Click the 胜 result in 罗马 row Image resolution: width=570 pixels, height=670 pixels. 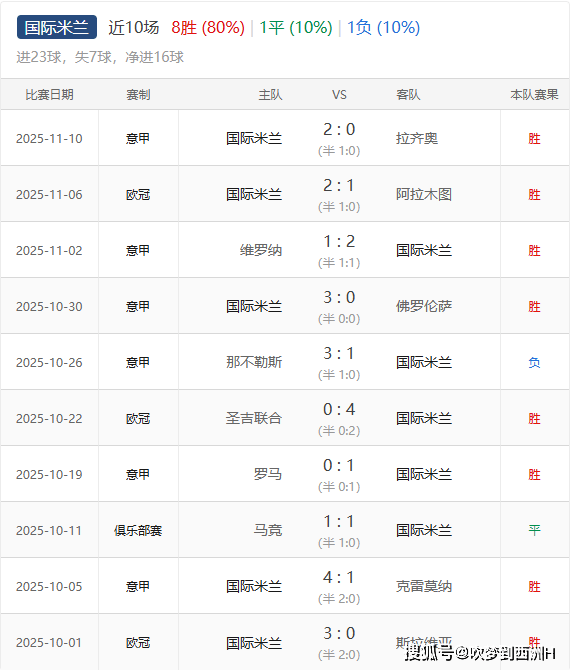tap(534, 475)
